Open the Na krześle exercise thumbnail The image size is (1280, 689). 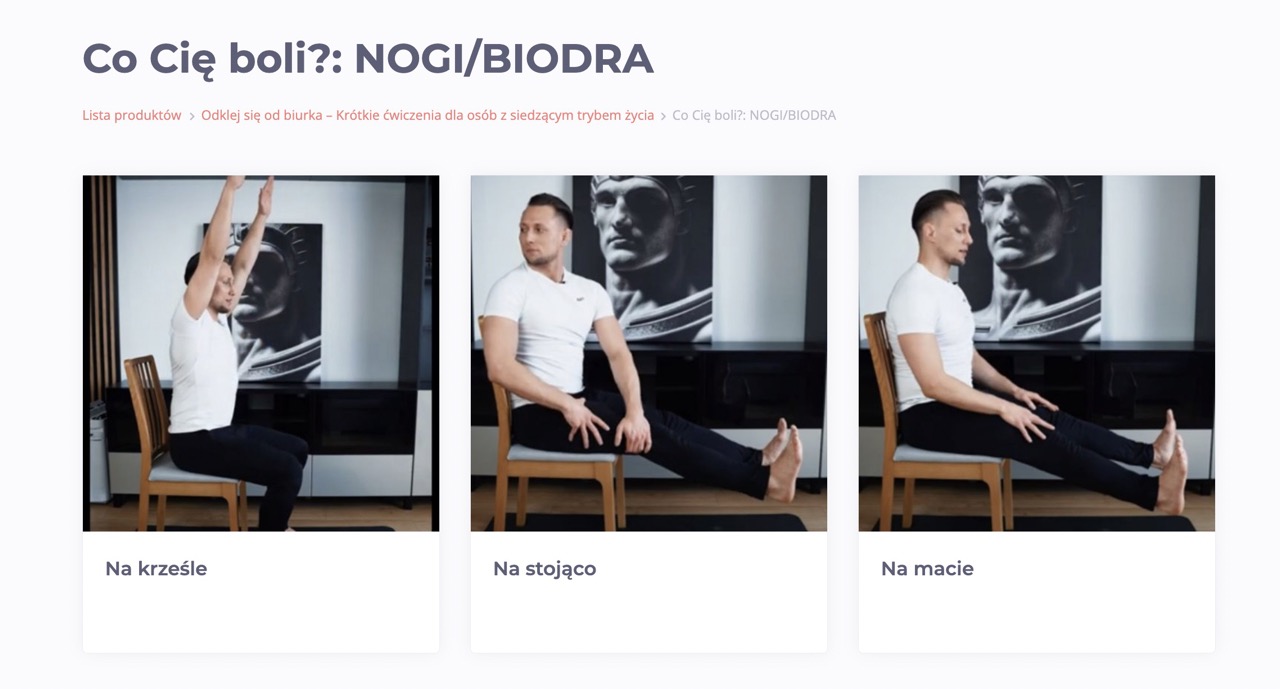pyautogui.click(x=261, y=353)
